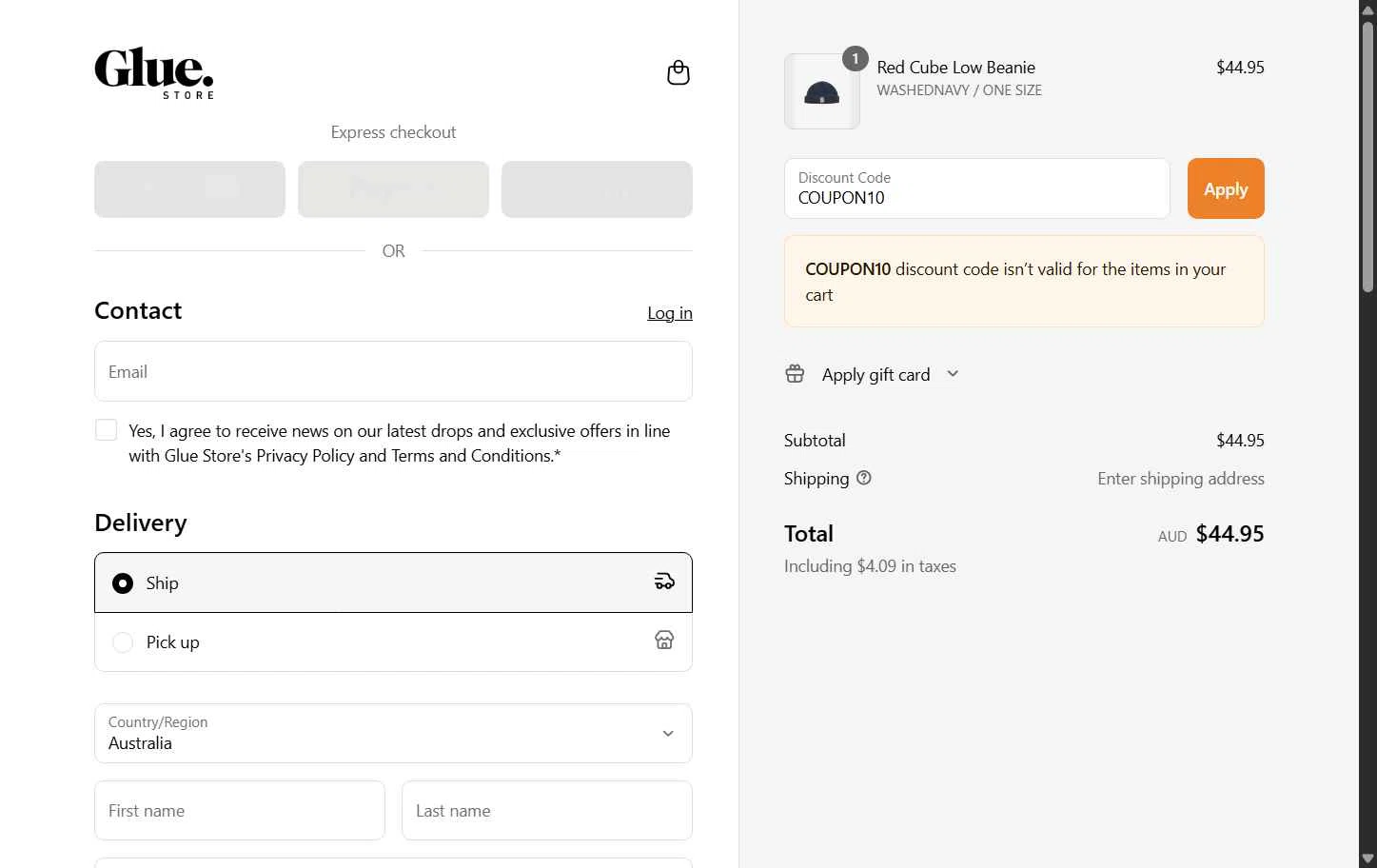Tick the news and offers consent checkbox
Screen dimensions: 1377x868
(x=106, y=430)
